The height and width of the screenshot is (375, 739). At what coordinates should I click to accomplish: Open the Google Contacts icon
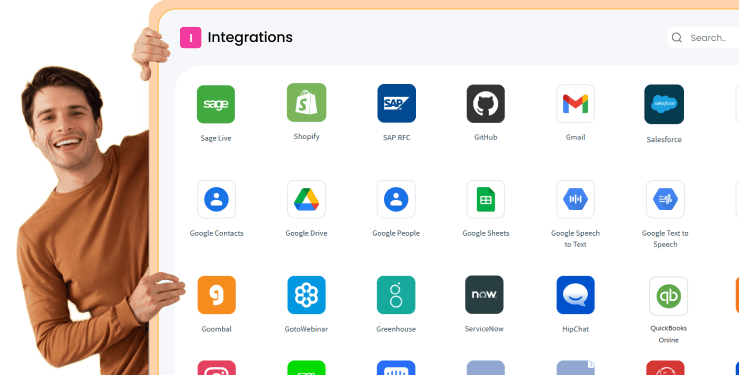point(216,199)
